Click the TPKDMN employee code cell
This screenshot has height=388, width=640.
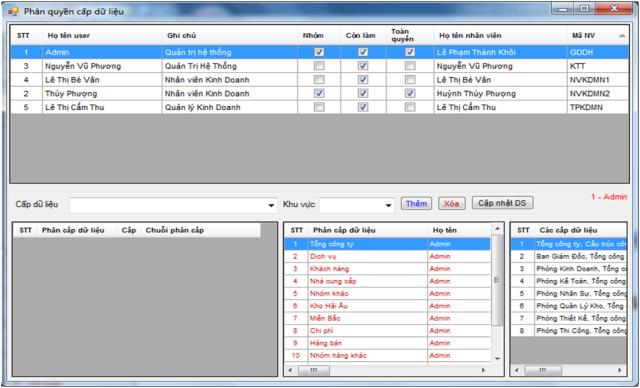598,107
